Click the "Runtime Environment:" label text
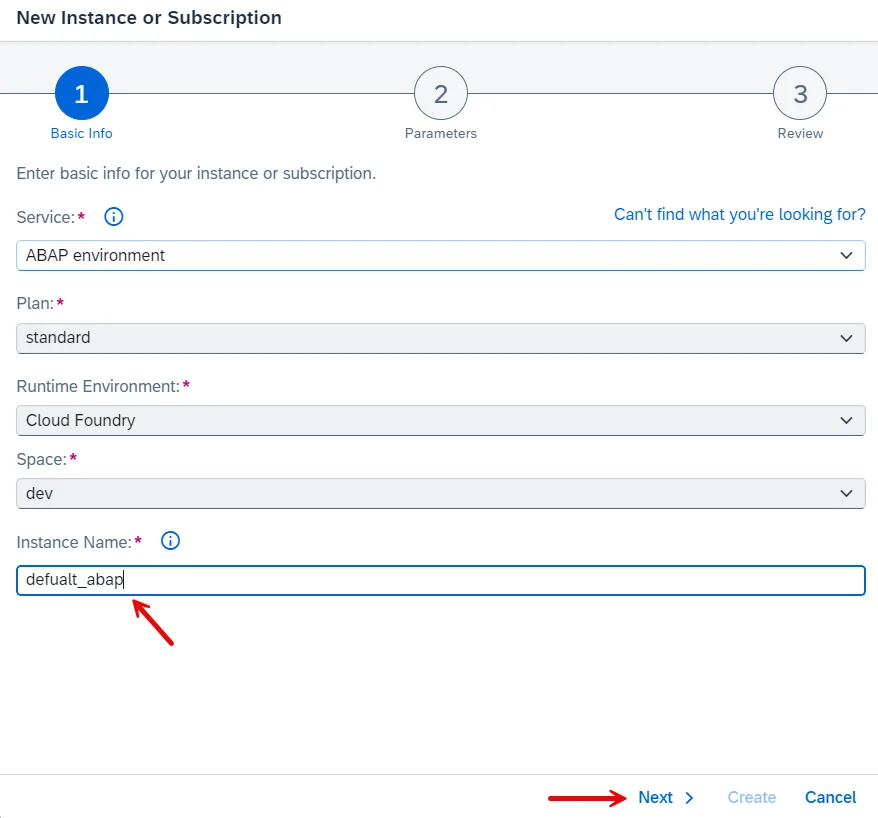 pos(98,386)
